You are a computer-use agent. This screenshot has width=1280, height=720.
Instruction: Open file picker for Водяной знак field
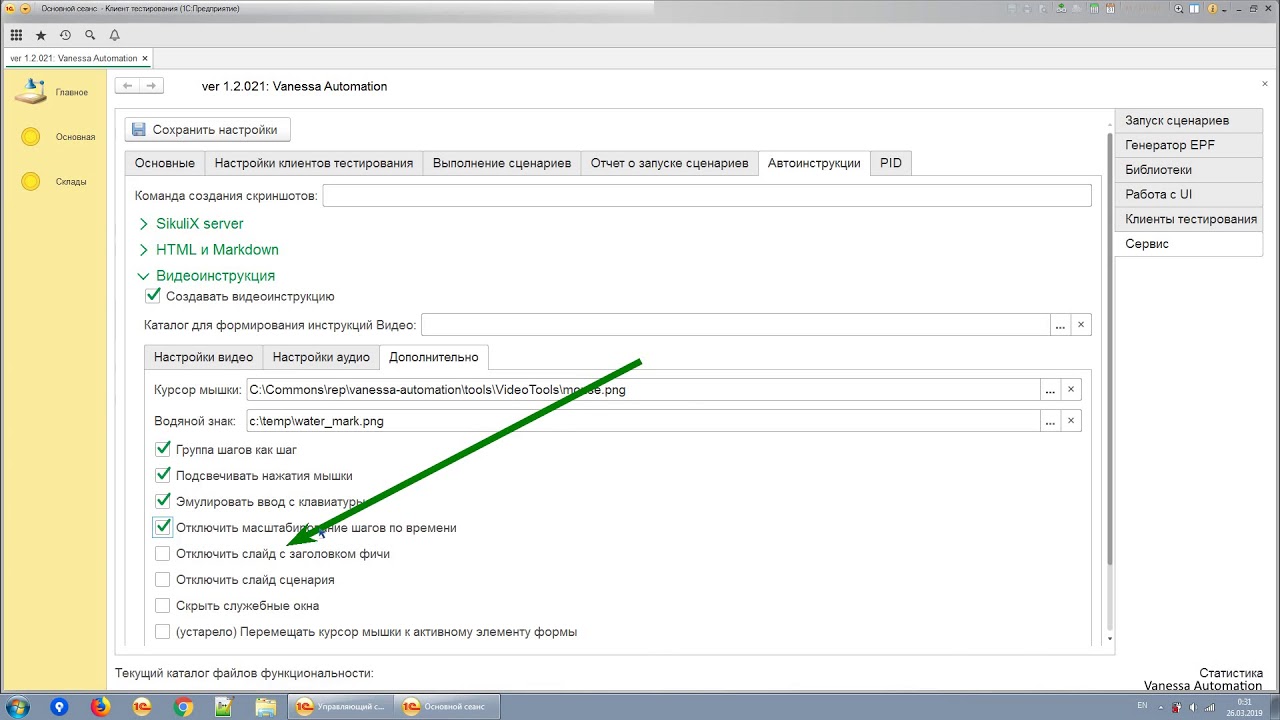tap(1050, 421)
